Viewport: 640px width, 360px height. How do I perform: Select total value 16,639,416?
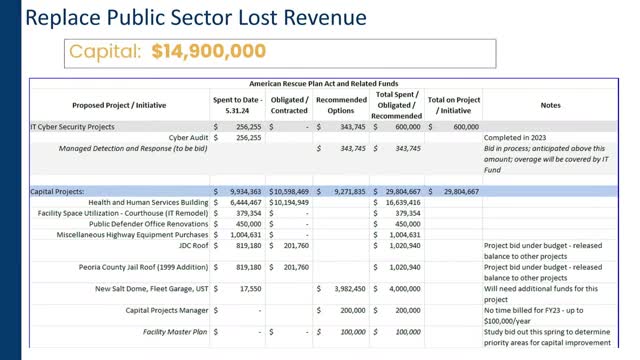(x=403, y=202)
